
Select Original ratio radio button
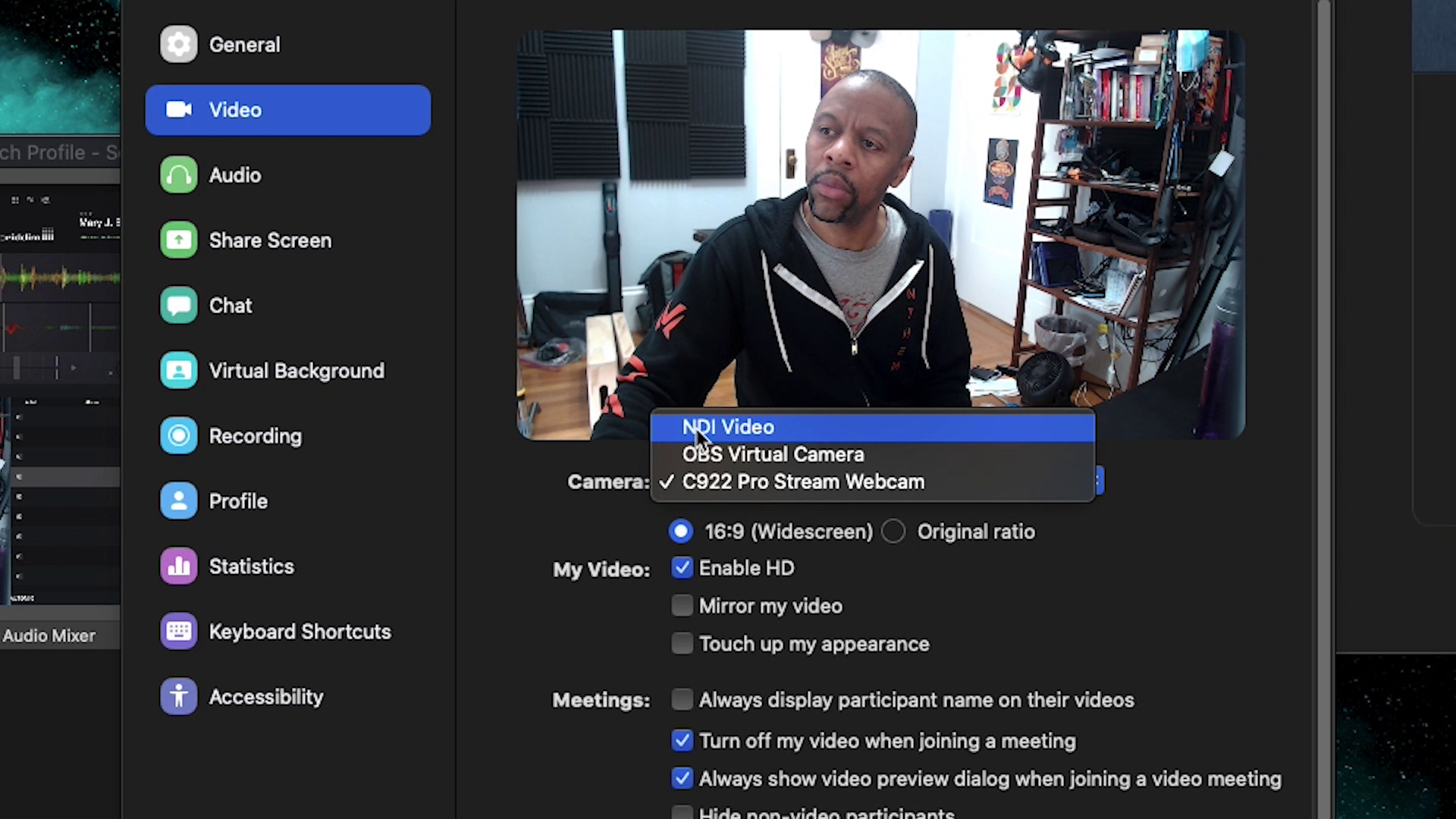pos(895,531)
